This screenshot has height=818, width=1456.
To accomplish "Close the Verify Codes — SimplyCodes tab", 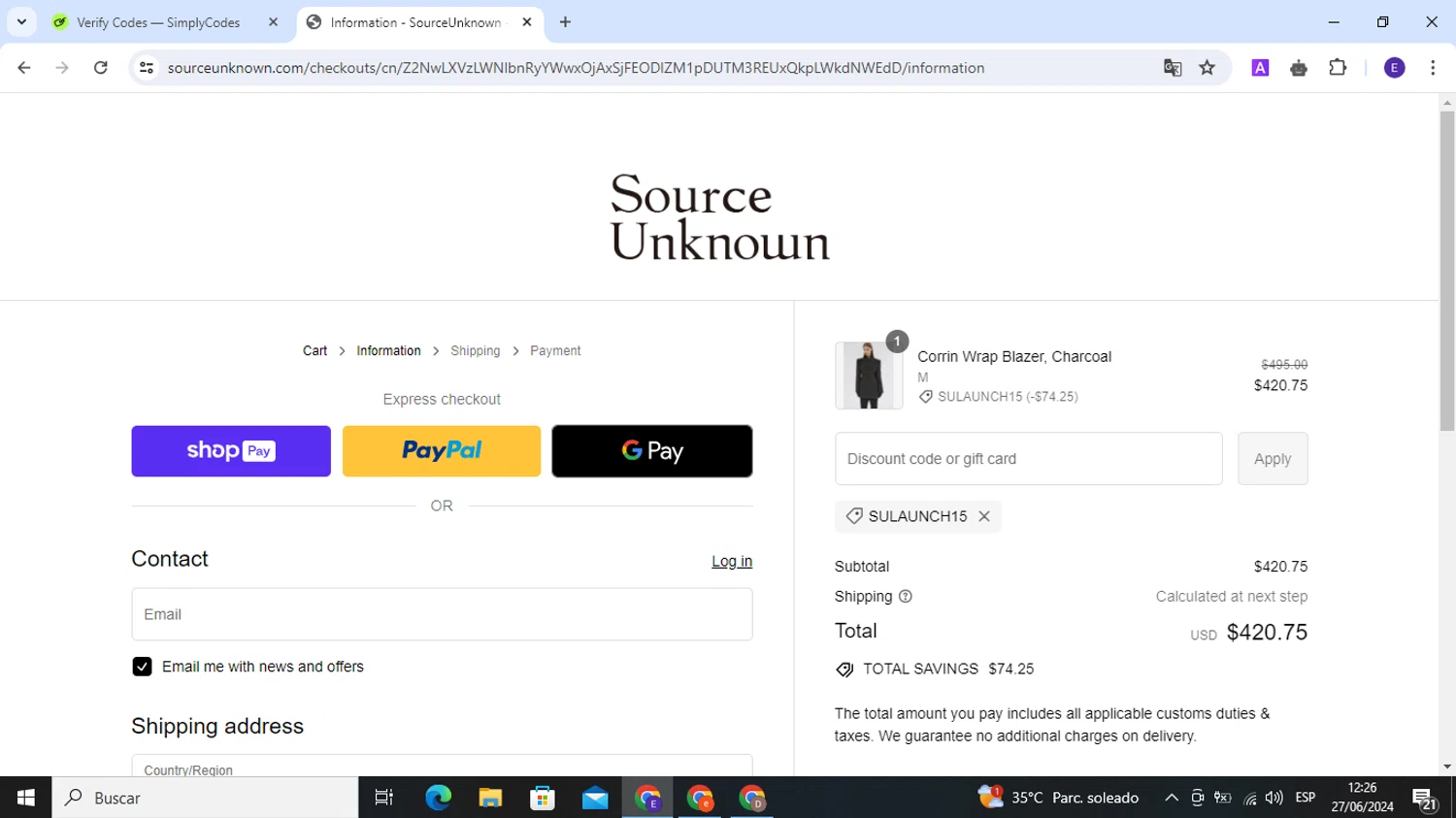I will click(273, 22).
